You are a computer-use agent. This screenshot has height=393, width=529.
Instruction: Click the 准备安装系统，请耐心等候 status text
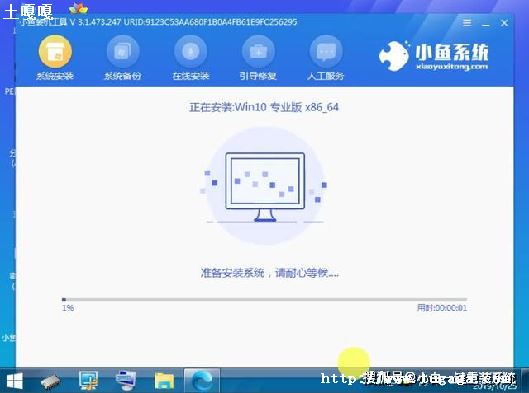(270, 273)
